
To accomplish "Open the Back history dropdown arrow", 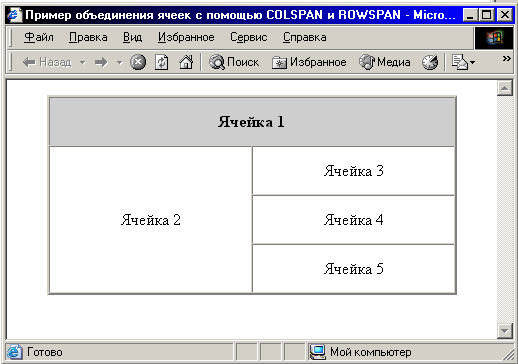I will [83, 62].
